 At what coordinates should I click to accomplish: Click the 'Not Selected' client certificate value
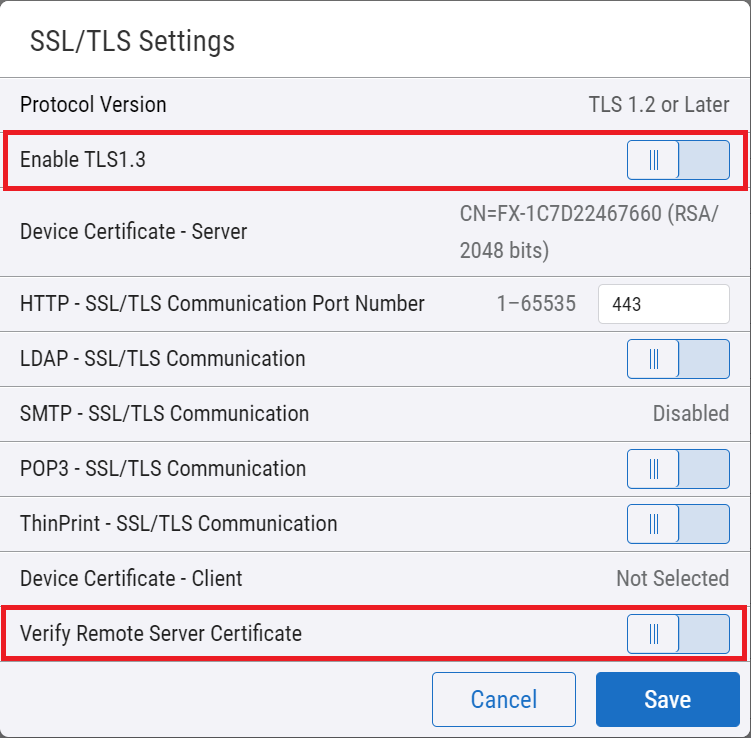coord(672,579)
